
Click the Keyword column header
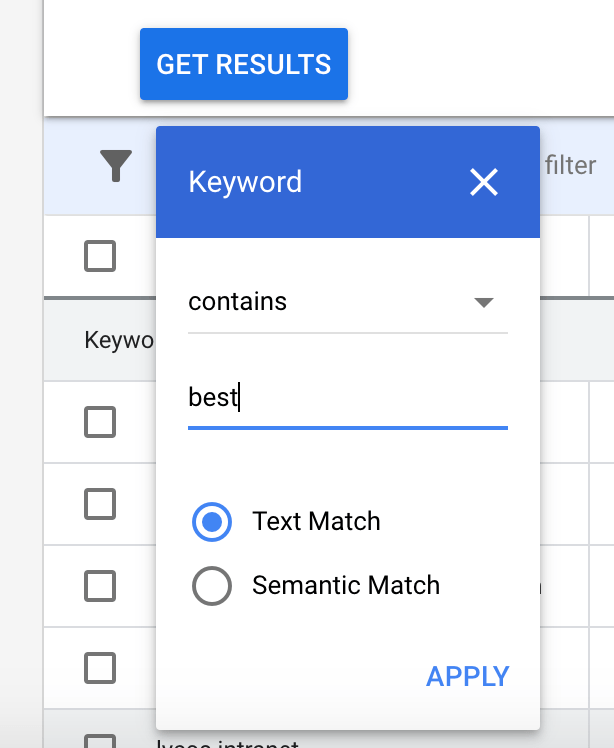pos(118,340)
